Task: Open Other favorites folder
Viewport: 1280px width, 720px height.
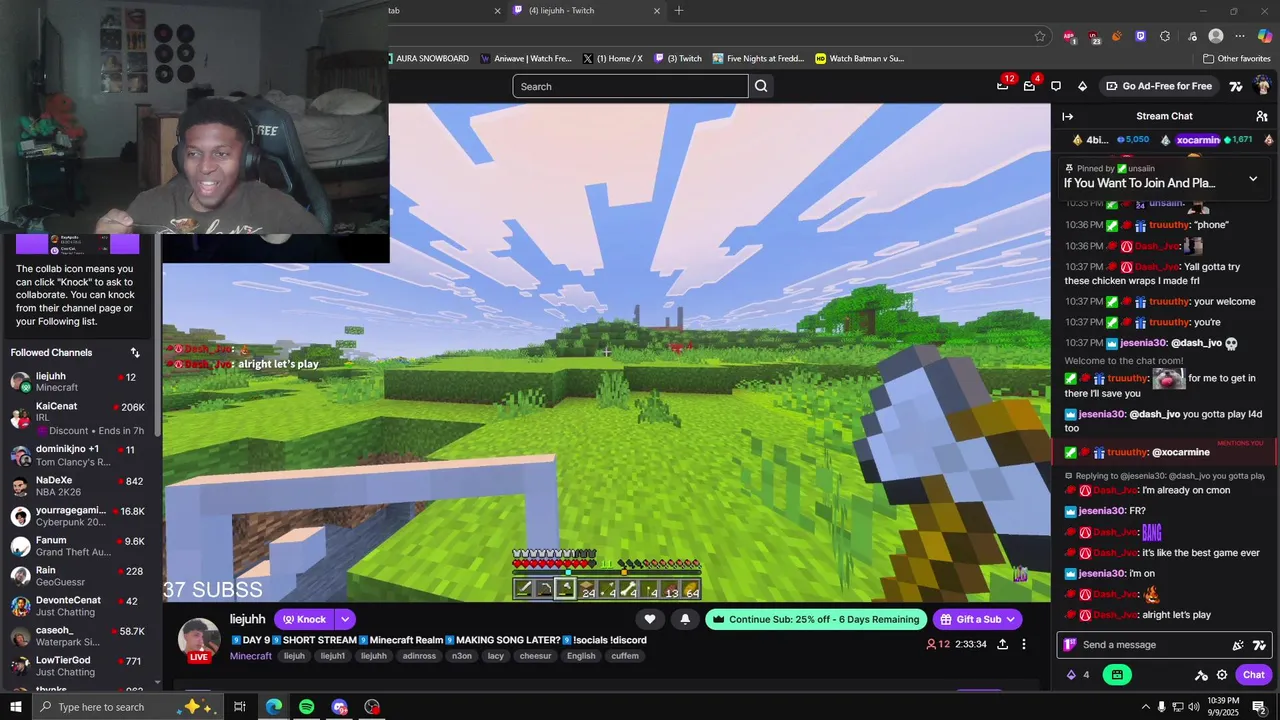Action: [1237, 58]
